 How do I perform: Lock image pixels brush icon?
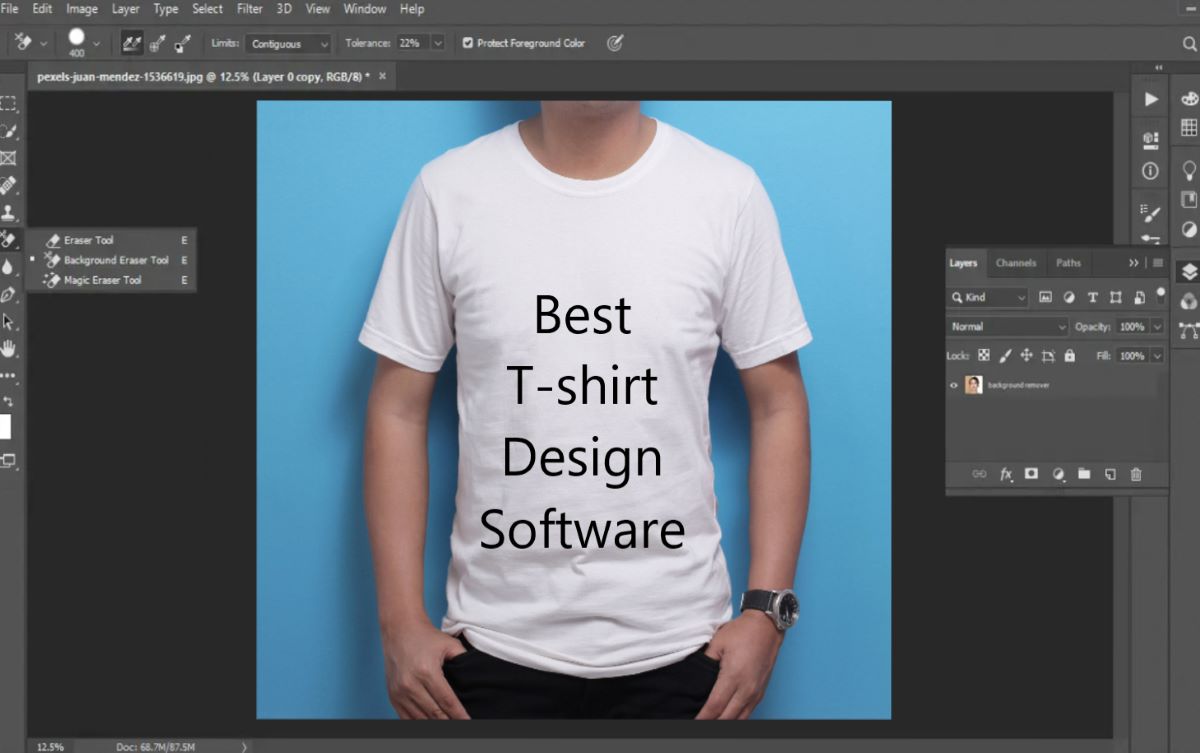(1006, 356)
